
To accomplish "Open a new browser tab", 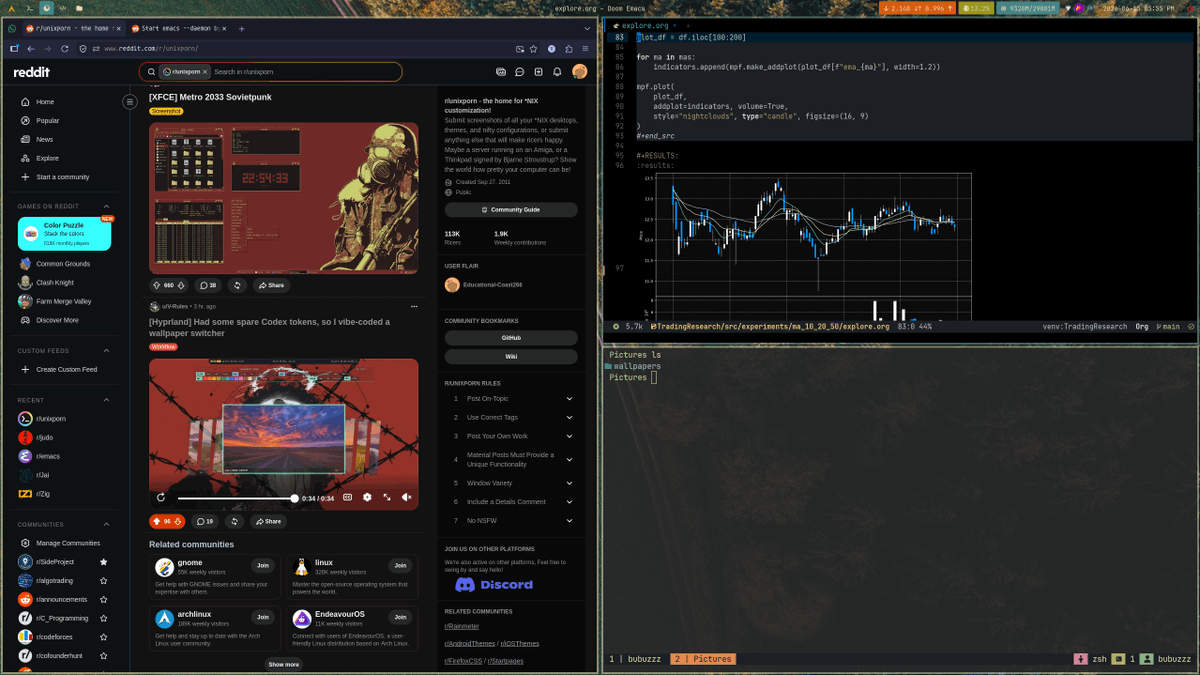I will coord(241,29).
